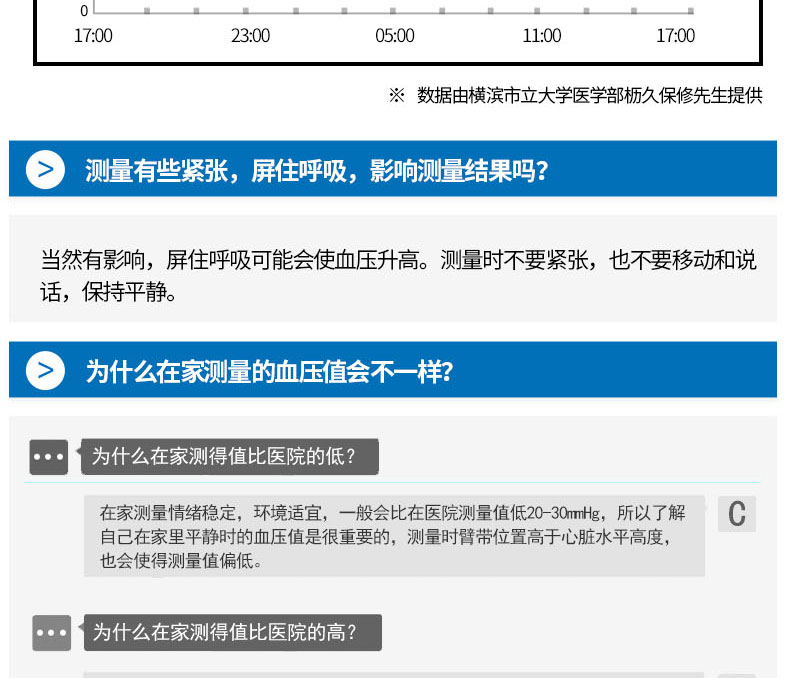Click the arrow icon beside 为什么在家测量的血压值会不一样 heading

[45, 371]
